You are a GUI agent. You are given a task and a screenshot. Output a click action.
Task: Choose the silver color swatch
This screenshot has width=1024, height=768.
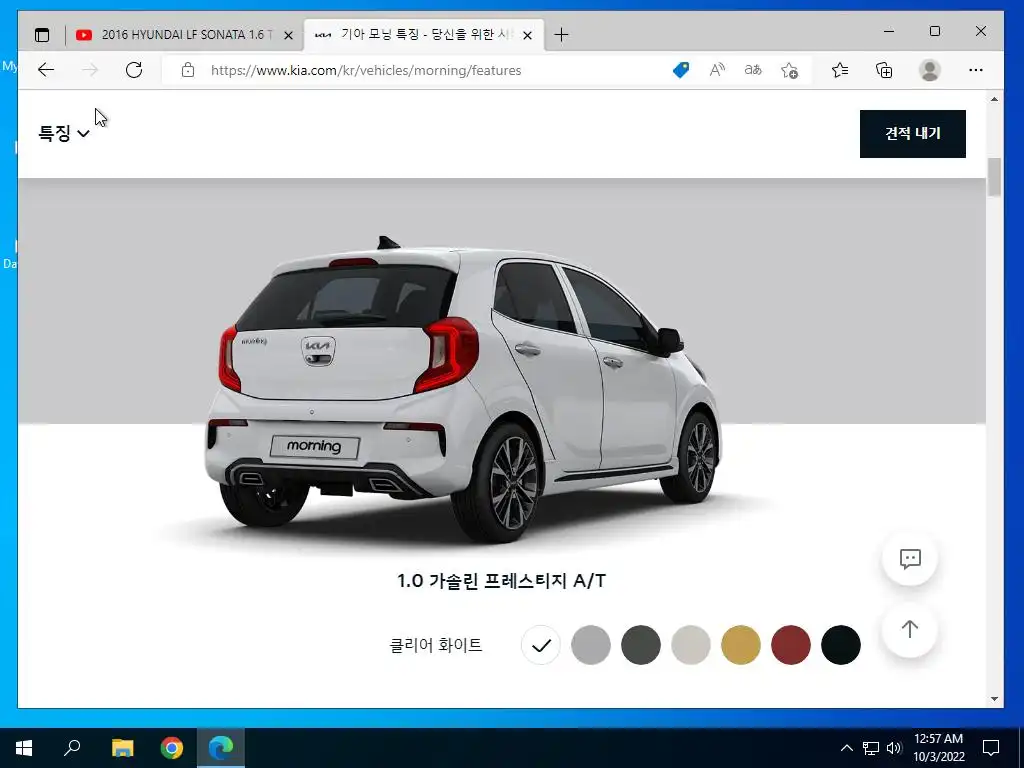[x=591, y=645]
